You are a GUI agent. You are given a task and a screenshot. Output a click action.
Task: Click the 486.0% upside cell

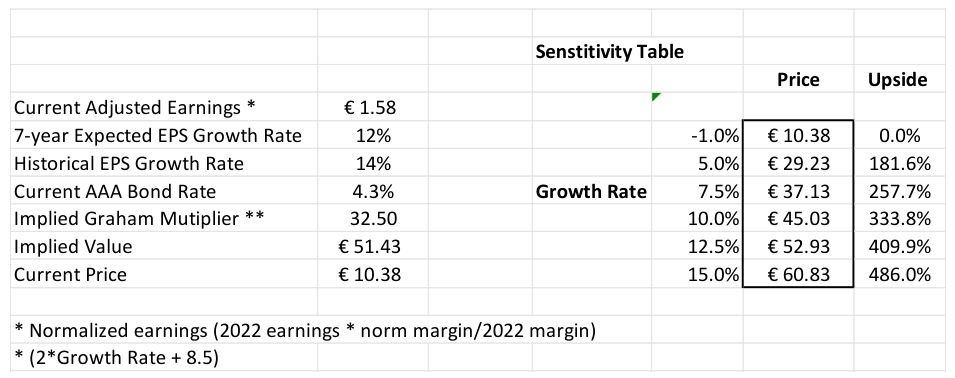point(899,275)
